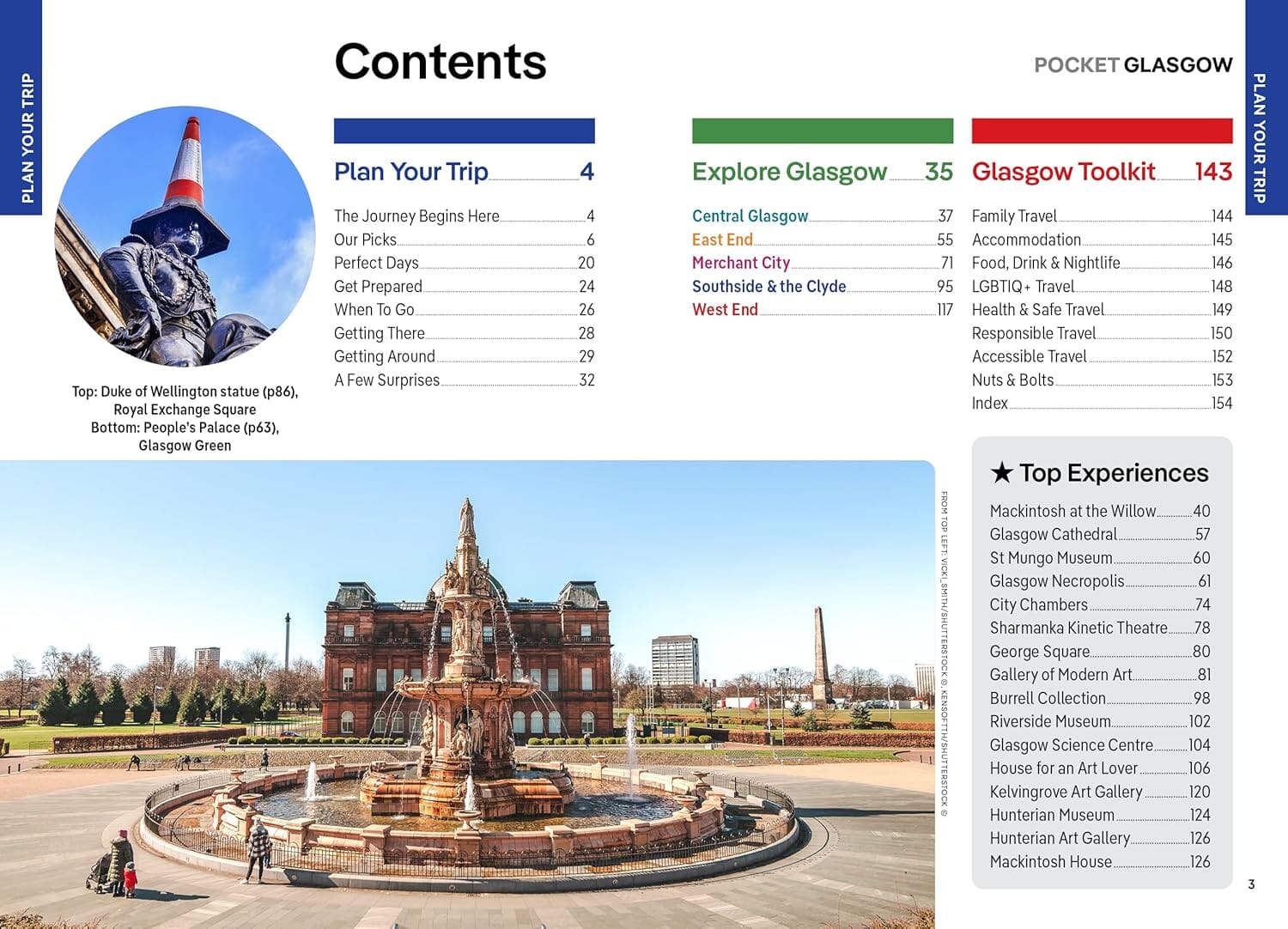Open the Plan Your Trip section
Viewport: 1288px width, 929px height.
coord(410,172)
